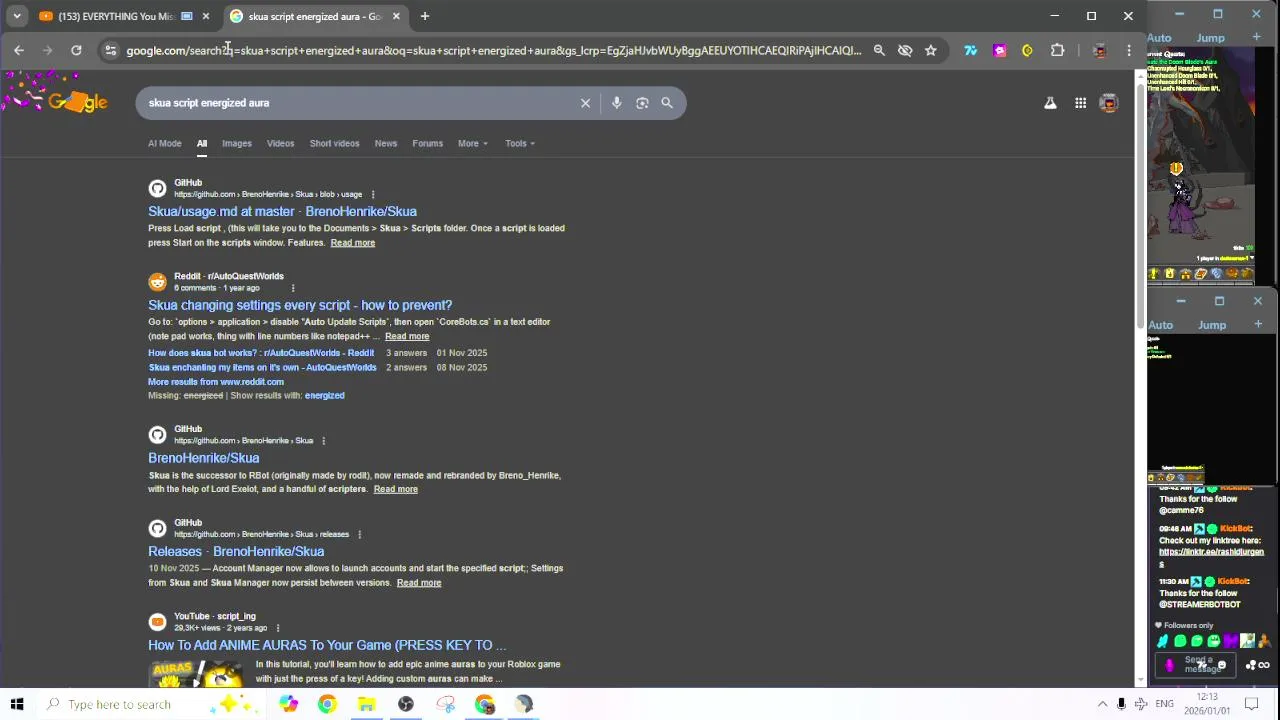Reload the current page

click(76, 50)
